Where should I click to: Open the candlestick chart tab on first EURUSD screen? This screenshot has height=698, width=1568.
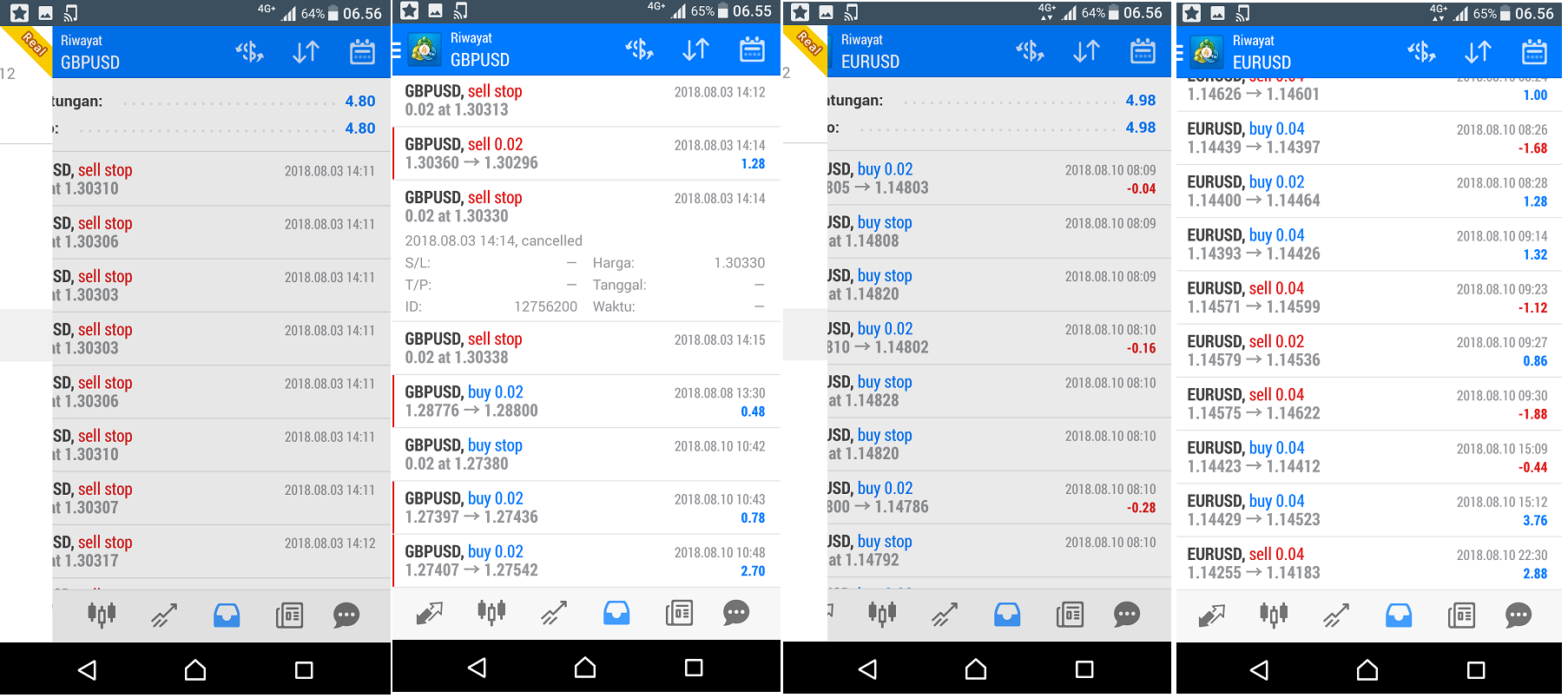(x=882, y=615)
